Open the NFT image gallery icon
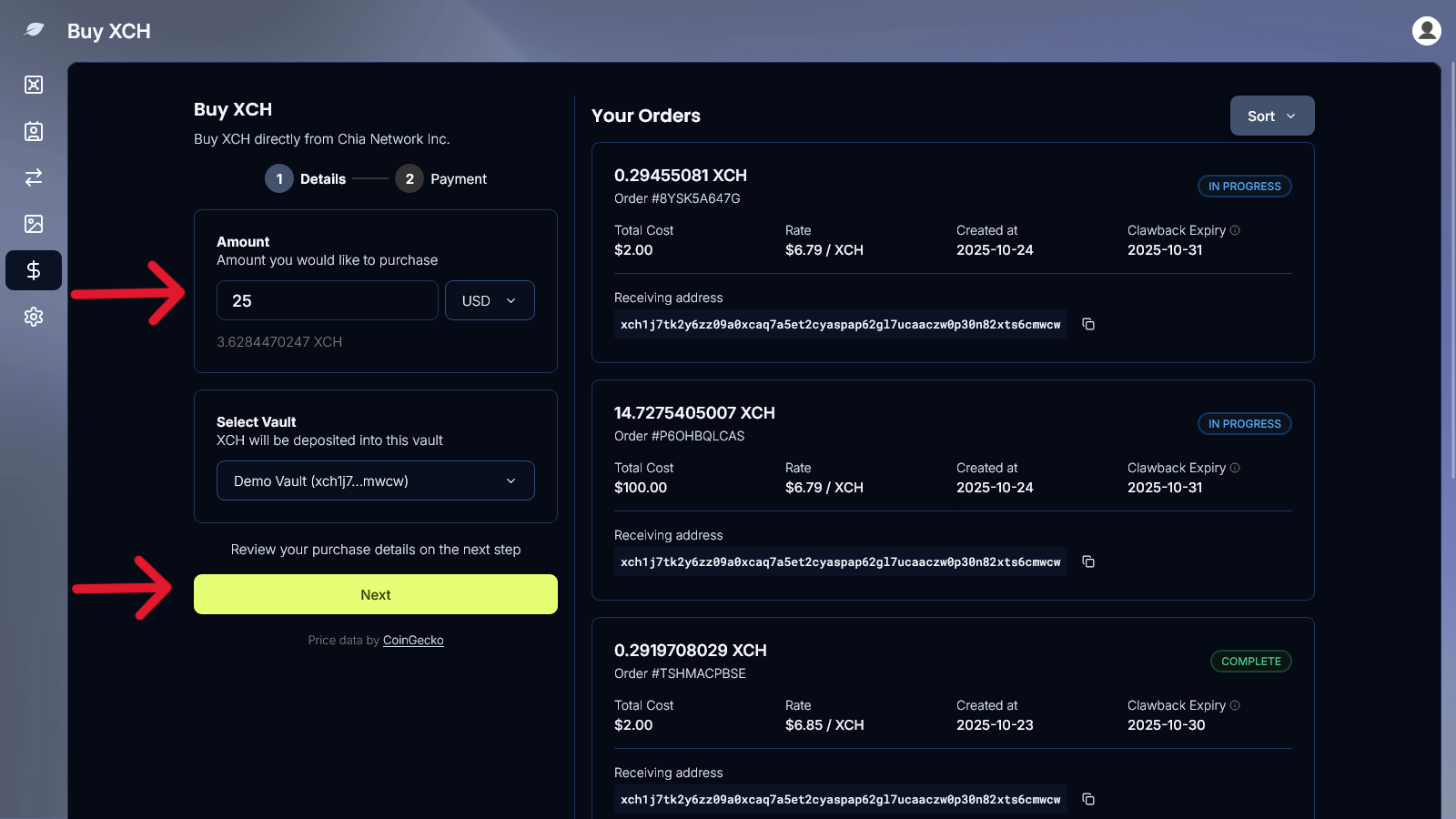 click(x=34, y=224)
